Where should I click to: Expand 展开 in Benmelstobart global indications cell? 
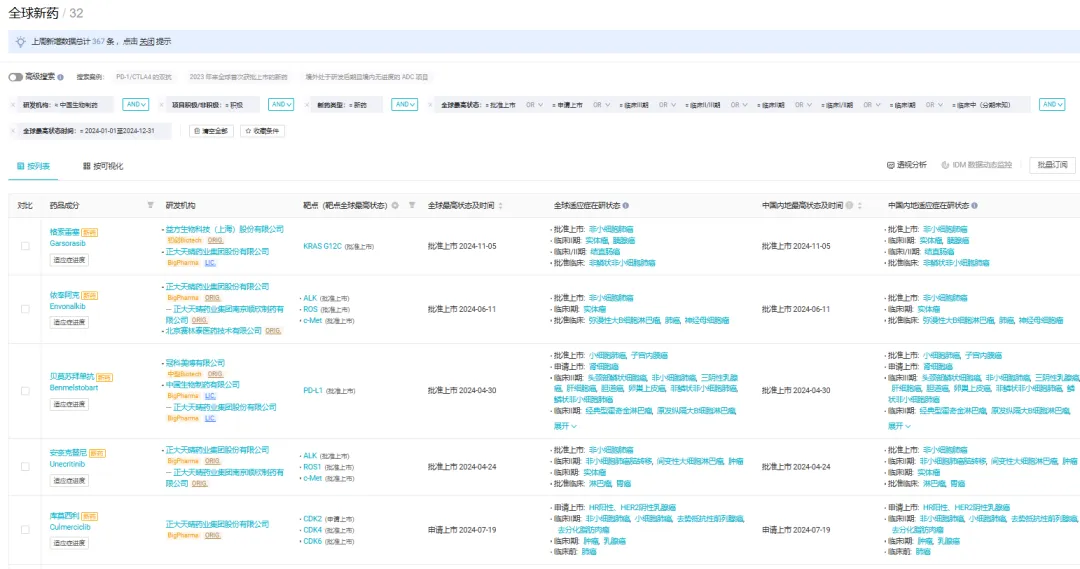[x=565, y=426]
